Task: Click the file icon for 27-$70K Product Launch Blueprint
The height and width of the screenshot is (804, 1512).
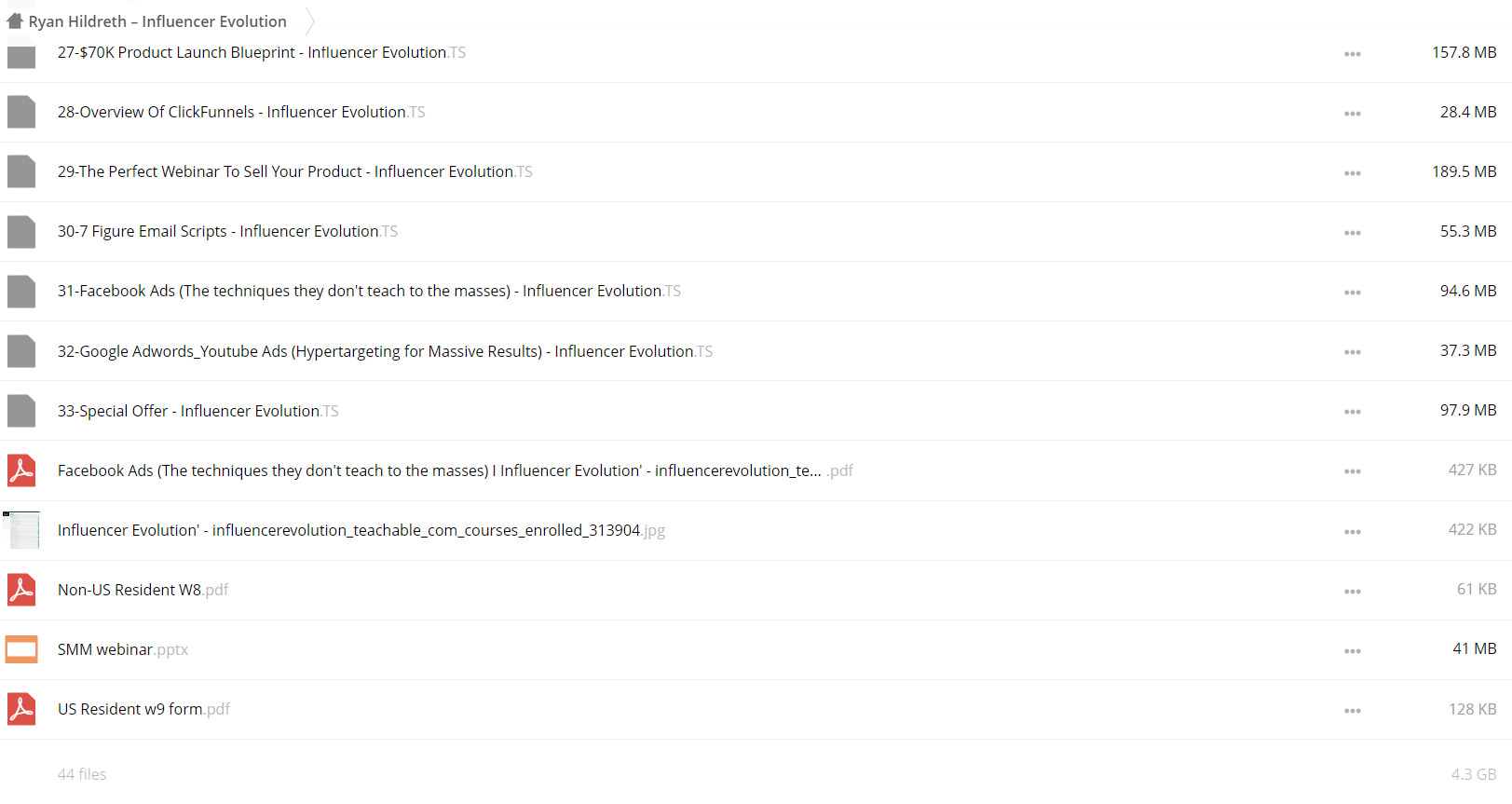Action: [21, 55]
